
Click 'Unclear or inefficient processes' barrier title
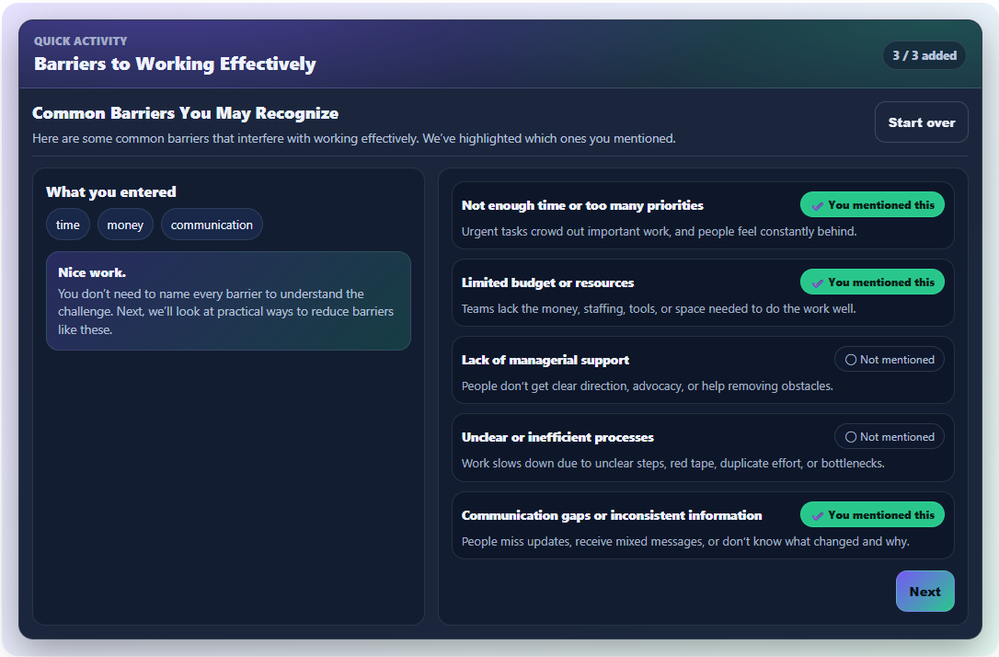pyautogui.click(x=557, y=437)
